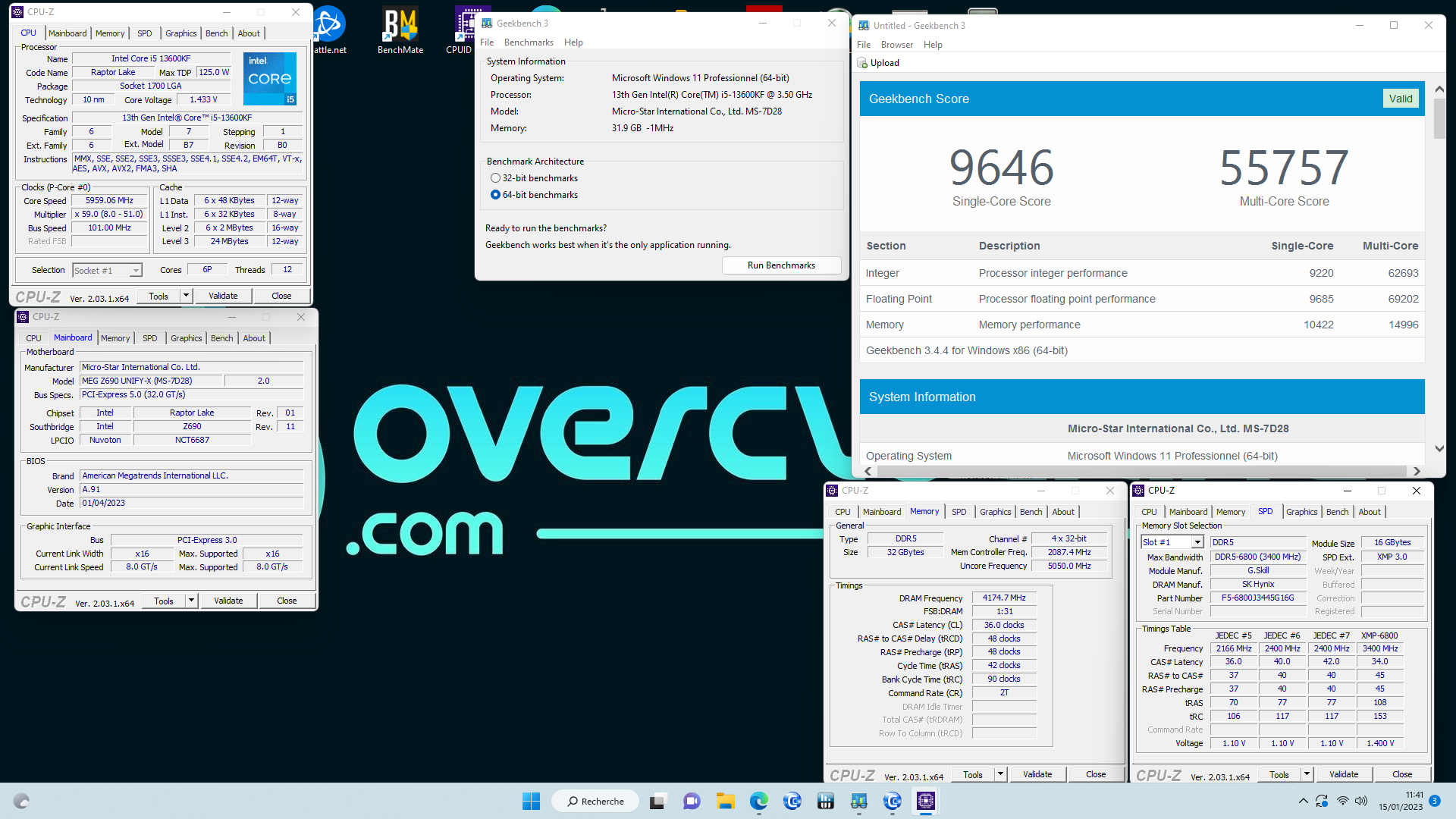The height and width of the screenshot is (819, 1456).
Task: Click the Geekbench glasses icon in taskbar
Action: (x=859, y=801)
